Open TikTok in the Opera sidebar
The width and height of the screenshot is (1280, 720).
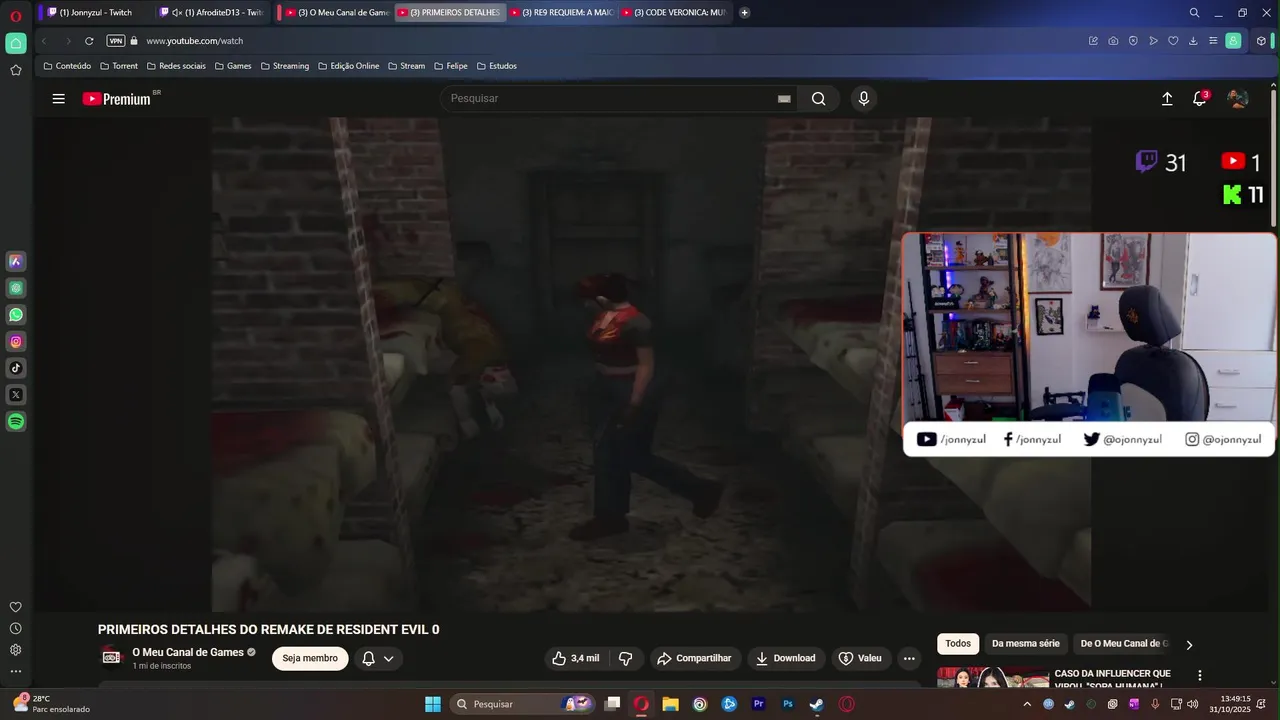[x=16, y=368]
